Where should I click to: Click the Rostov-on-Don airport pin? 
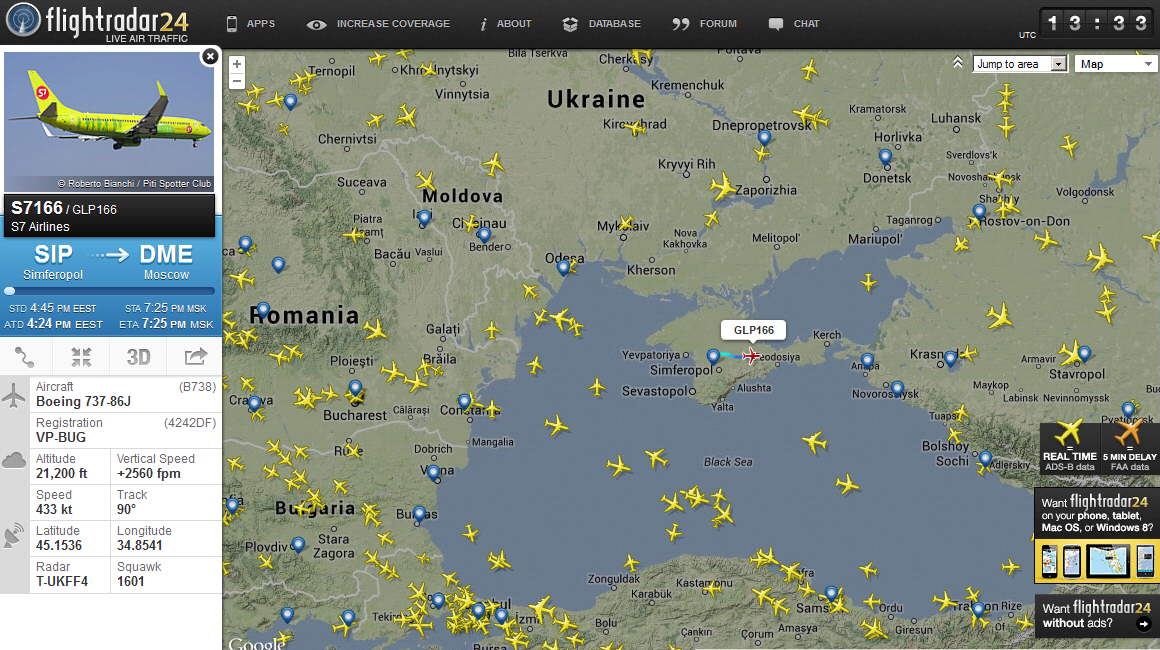tap(979, 213)
